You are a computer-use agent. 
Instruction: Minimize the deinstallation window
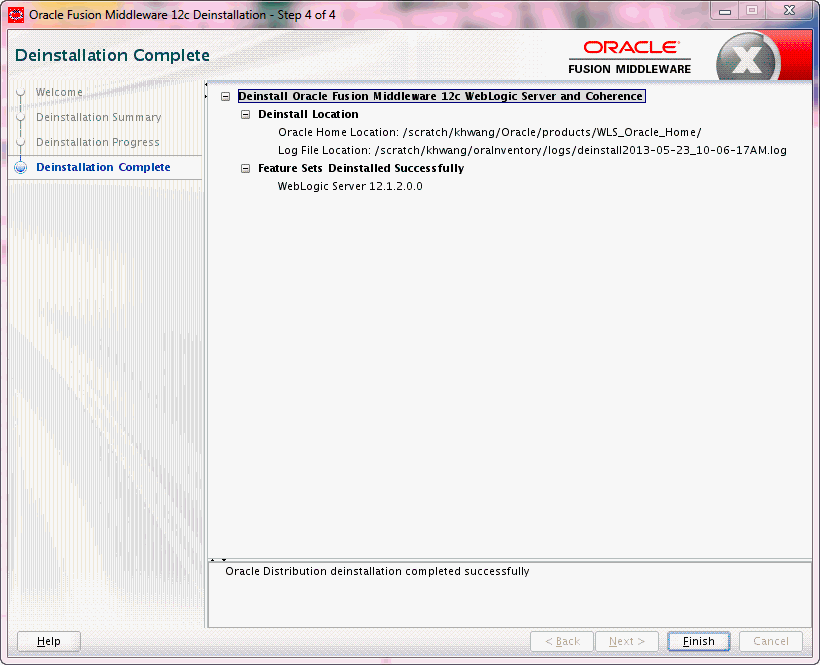[725, 10]
